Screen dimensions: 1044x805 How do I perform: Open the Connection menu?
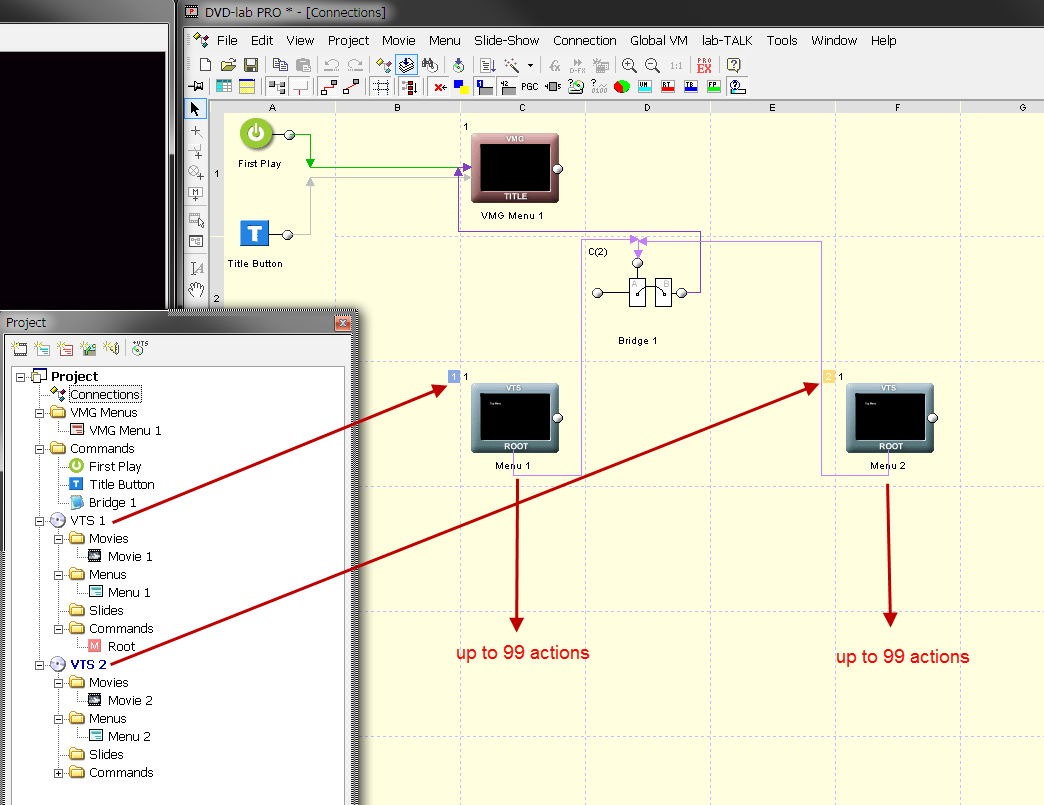pyautogui.click(x=584, y=41)
